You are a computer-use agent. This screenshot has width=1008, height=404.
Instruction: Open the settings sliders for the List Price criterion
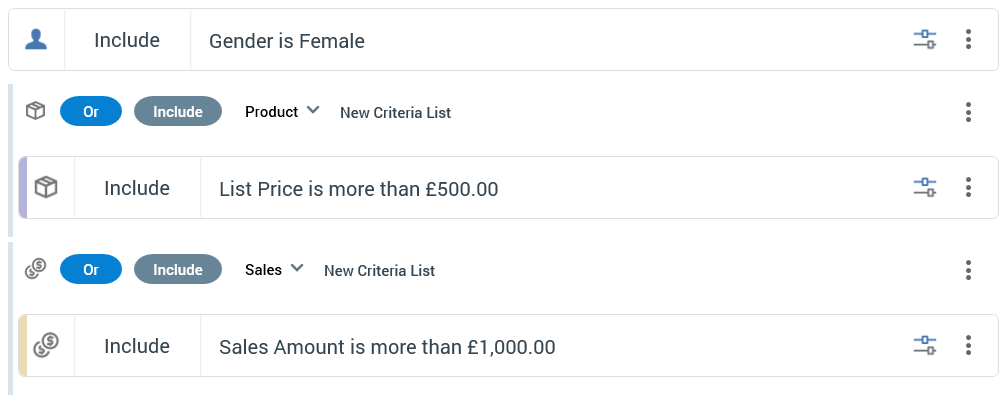click(924, 188)
